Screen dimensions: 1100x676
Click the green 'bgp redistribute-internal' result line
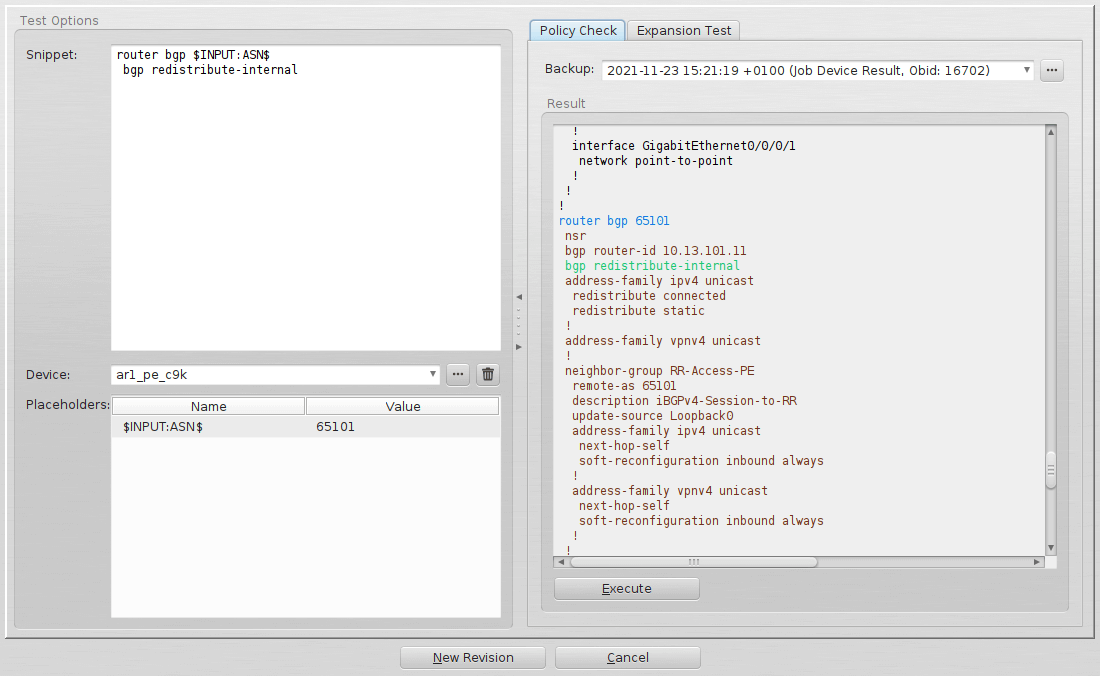652,266
